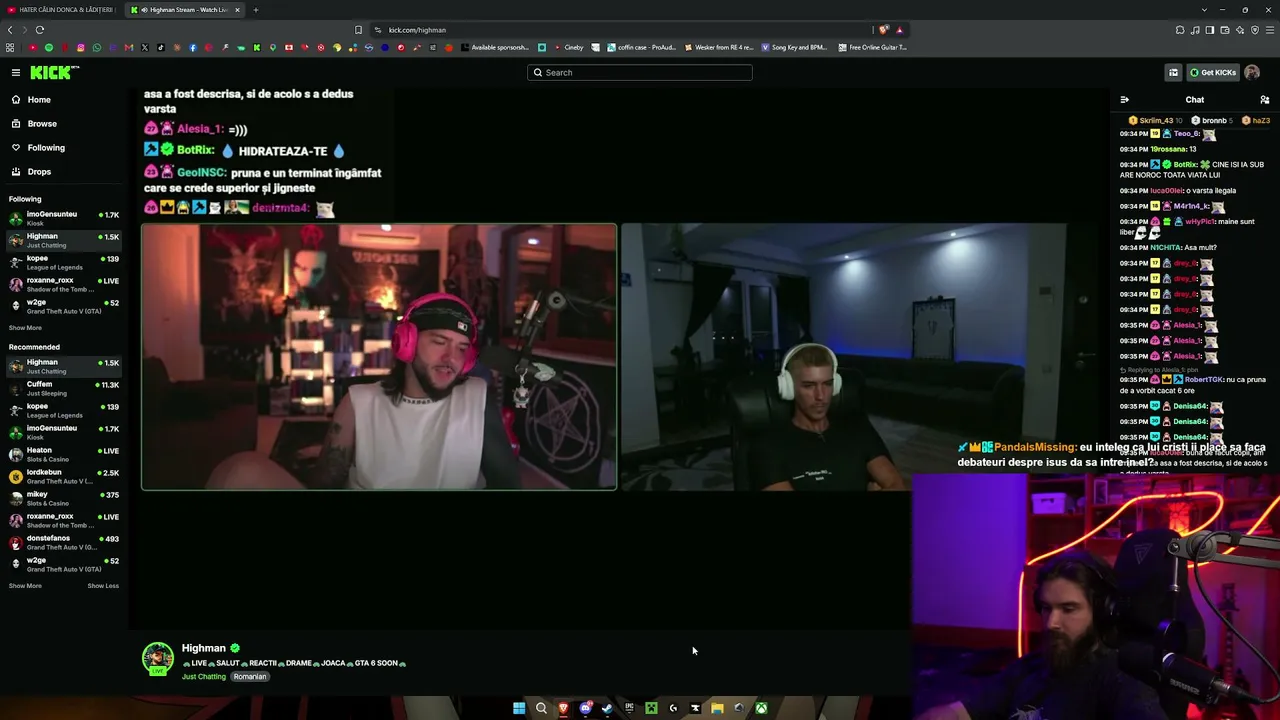Open Drops in sidebar
The height and width of the screenshot is (720, 1280).
coord(62,172)
